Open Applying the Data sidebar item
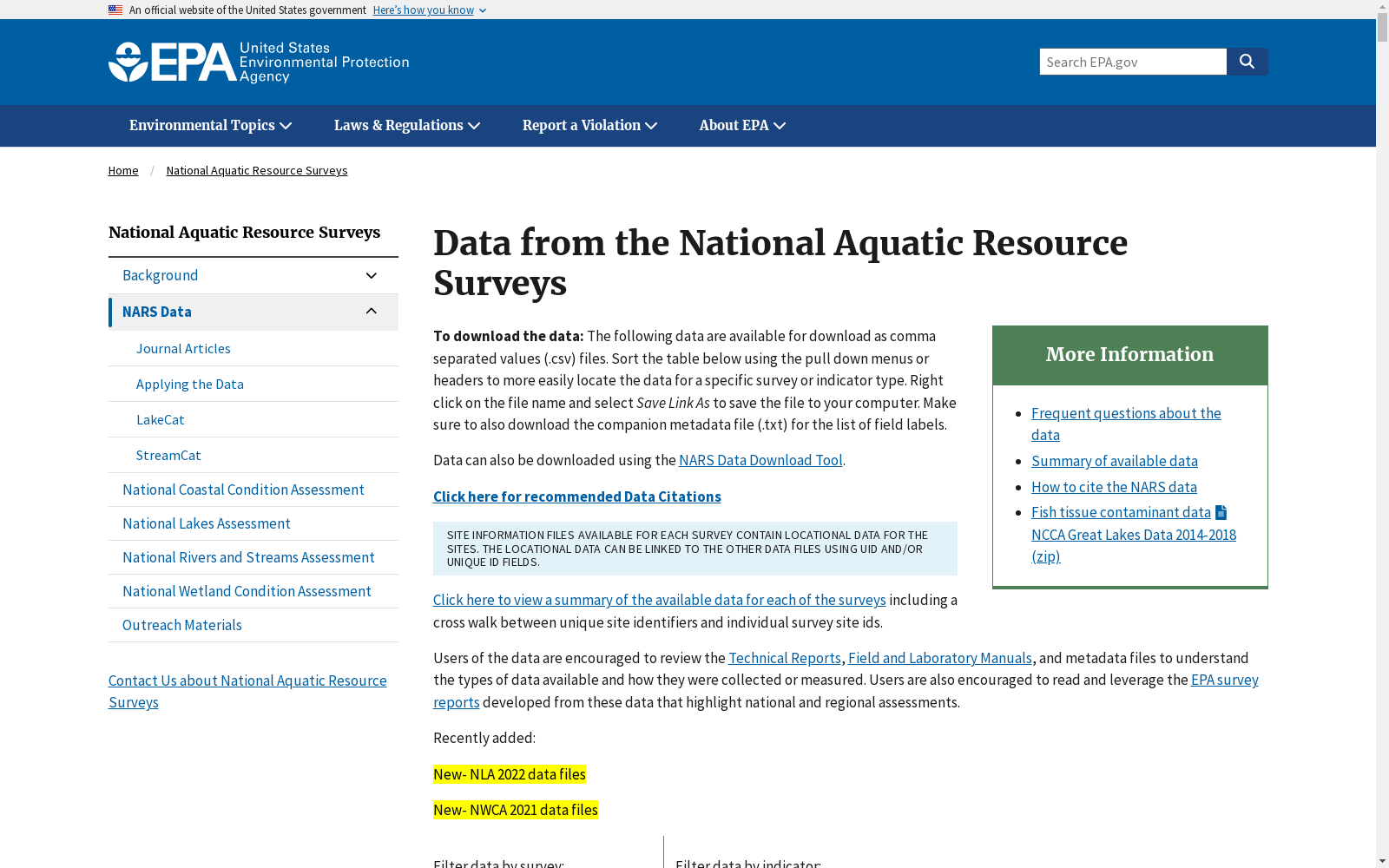 pos(190,385)
